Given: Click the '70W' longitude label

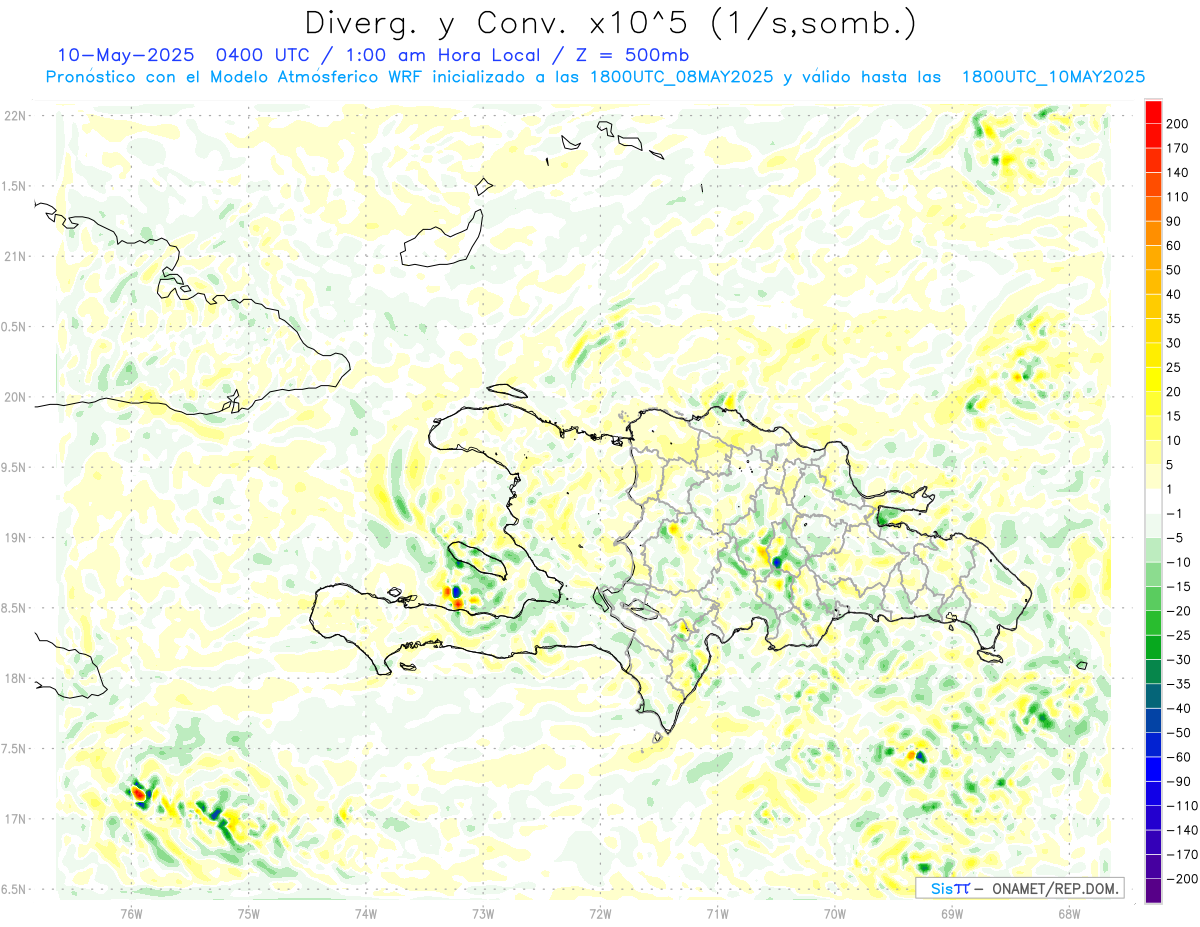Looking at the screenshot, I should coord(834,913).
